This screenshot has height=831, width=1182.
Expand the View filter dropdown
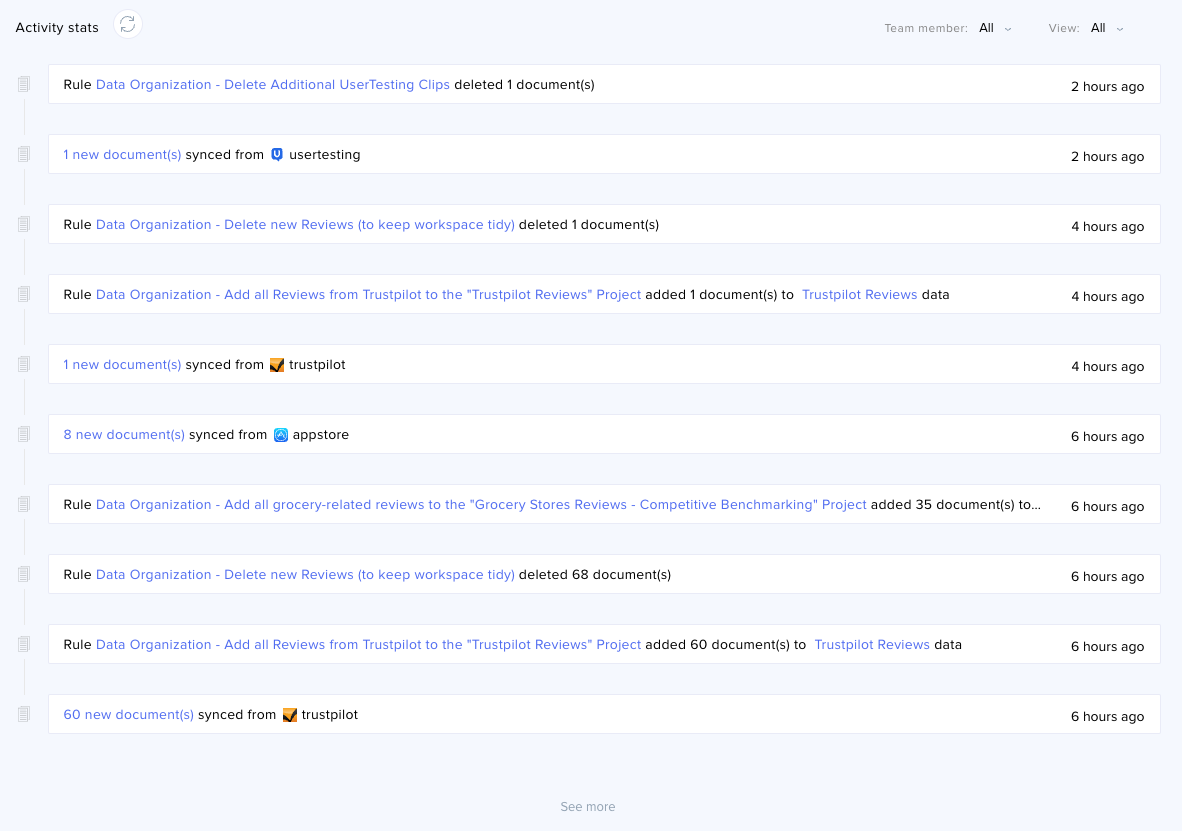[x=1106, y=28]
